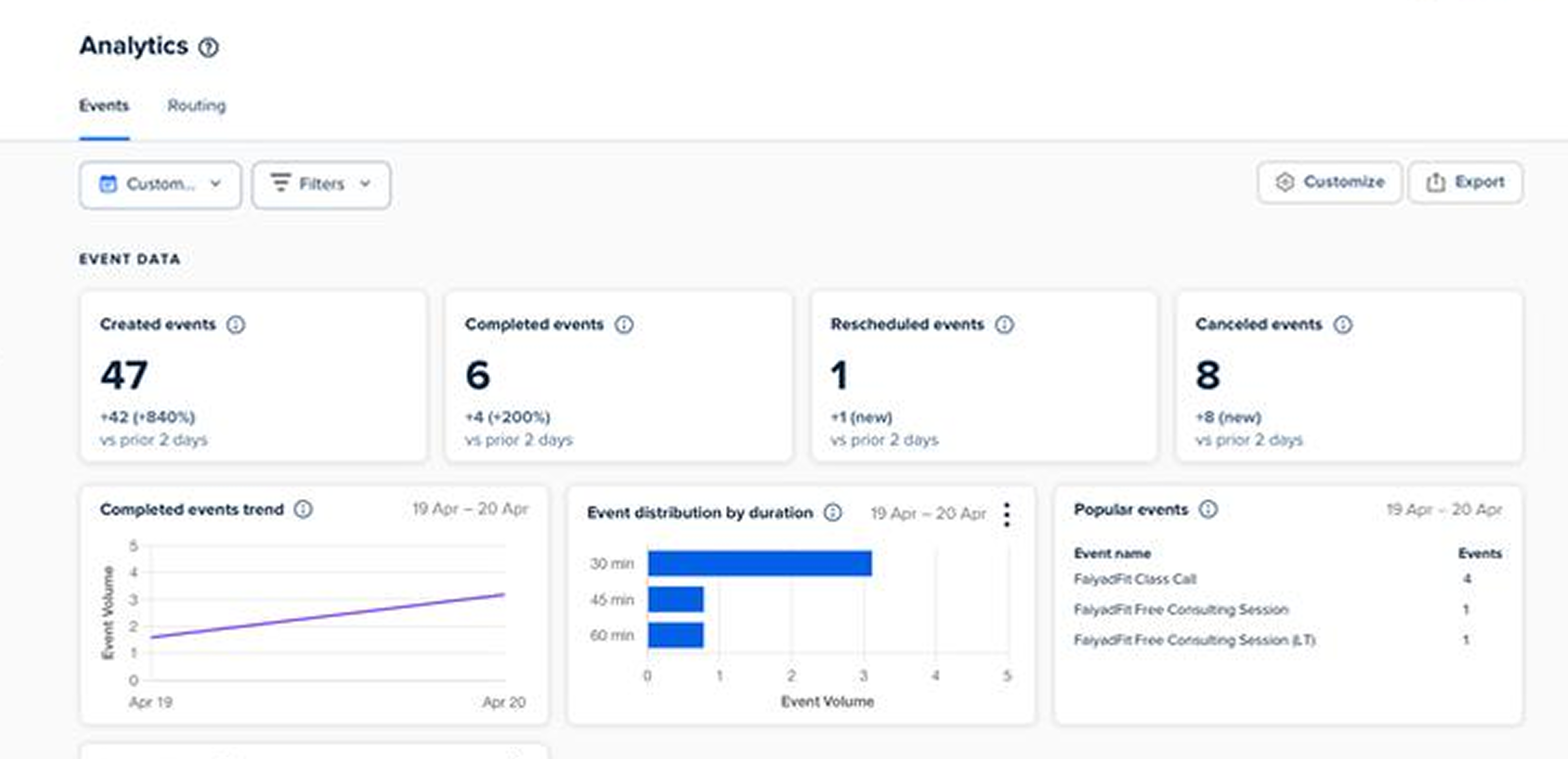This screenshot has height=759, width=1568.
Task: Click date range on Completed events trend card
Action: click(471, 509)
